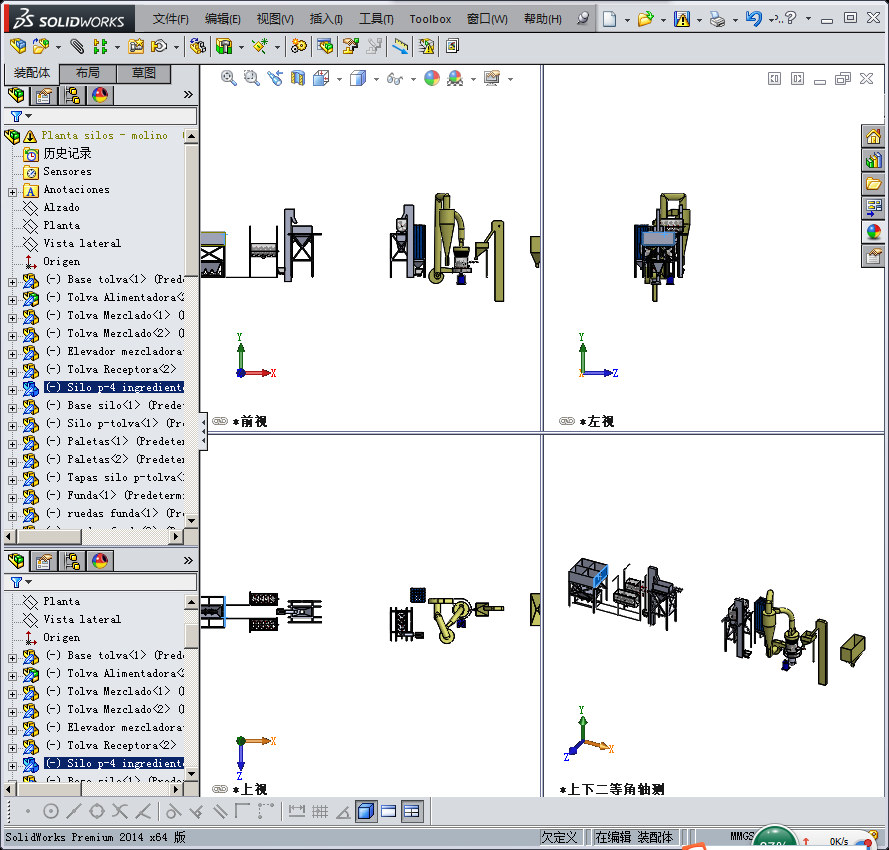The width and height of the screenshot is (889, 850).
Task: Select the Alzado plane in tree
Action: (x=61, y=208)
